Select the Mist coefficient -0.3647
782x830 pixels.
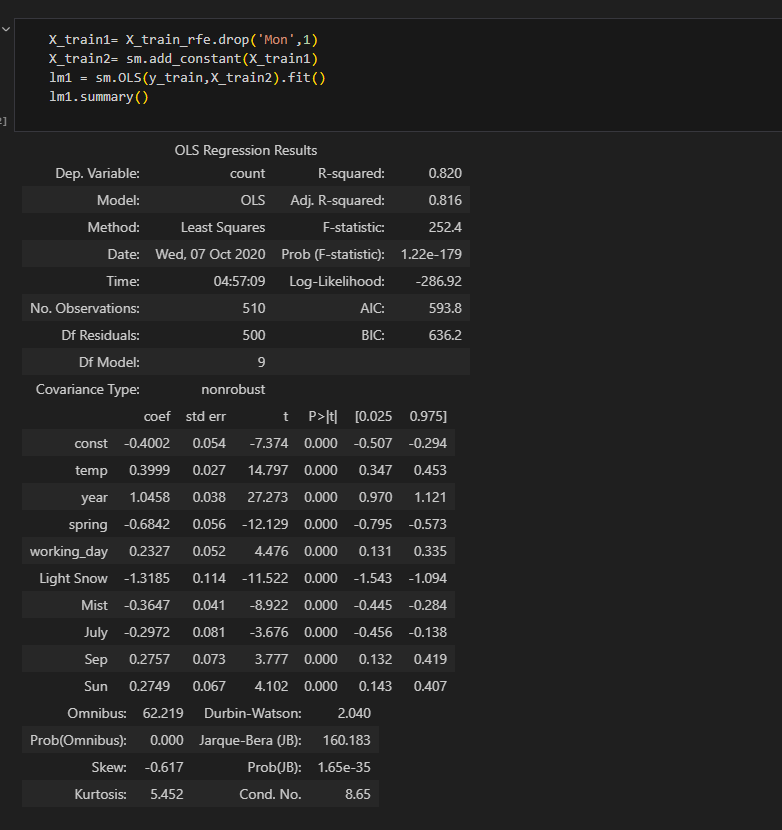pyautogui.click(x=147, y=605)
